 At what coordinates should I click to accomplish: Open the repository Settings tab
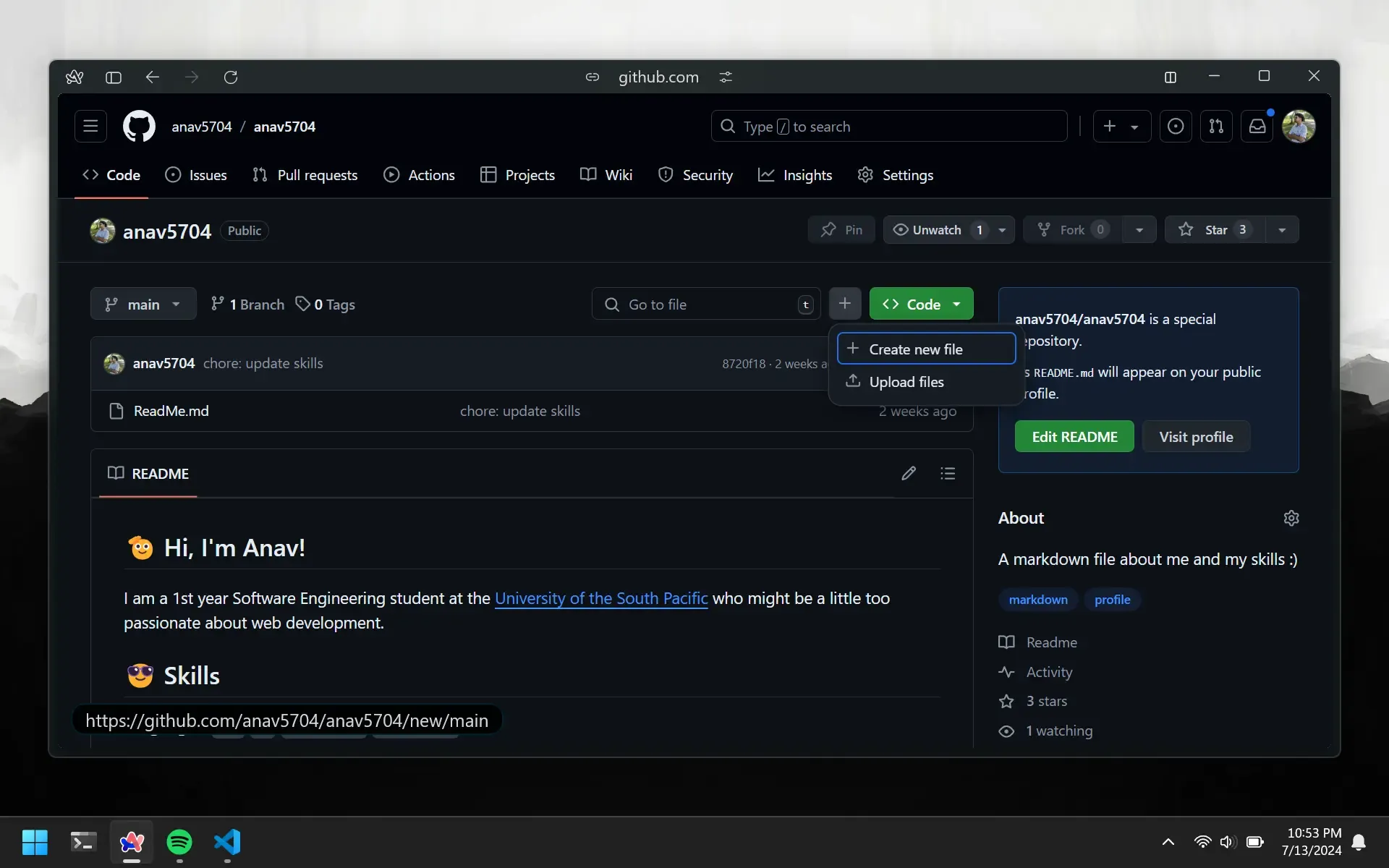tap(896, 175)
